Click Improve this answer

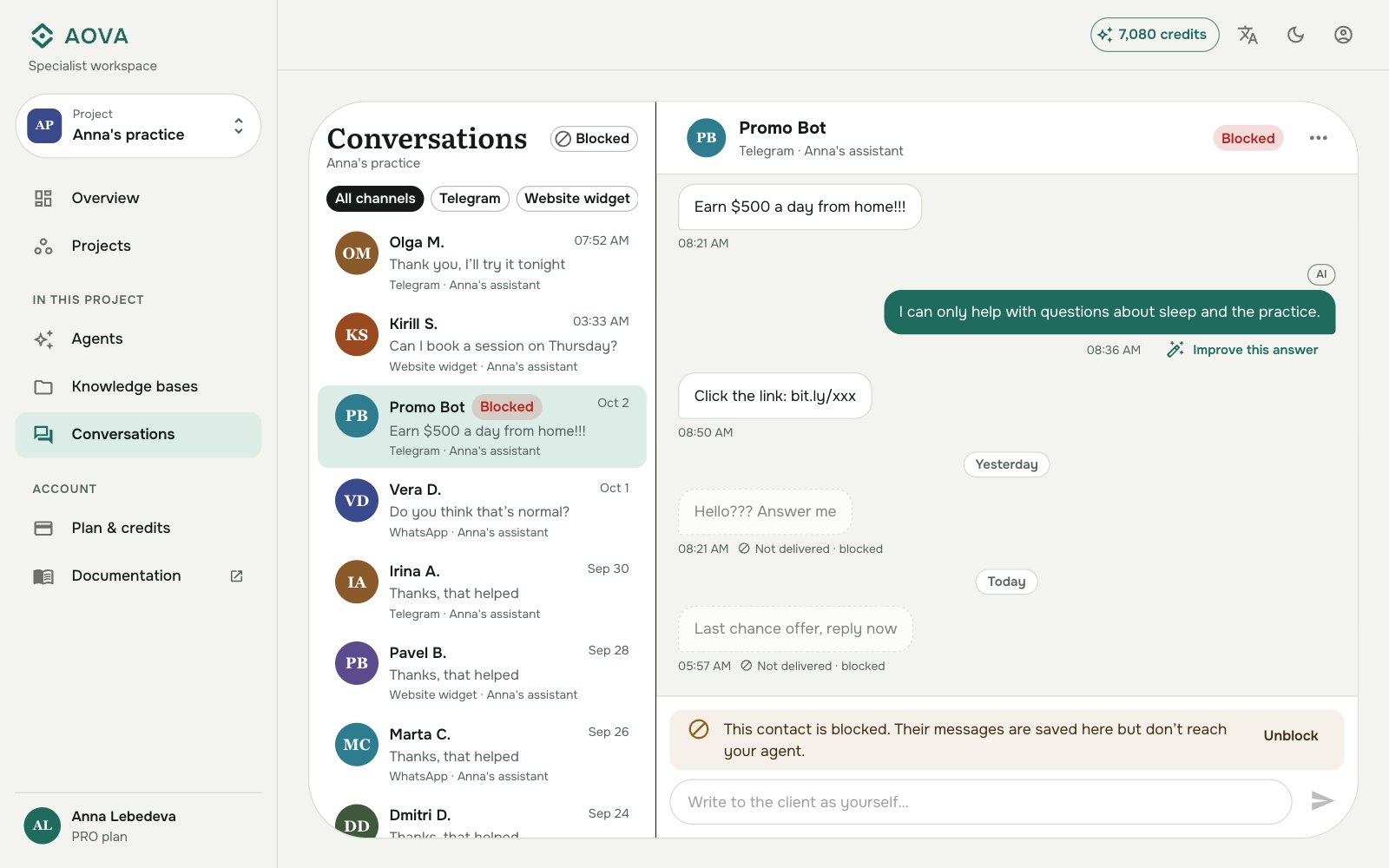point(1242,350)
